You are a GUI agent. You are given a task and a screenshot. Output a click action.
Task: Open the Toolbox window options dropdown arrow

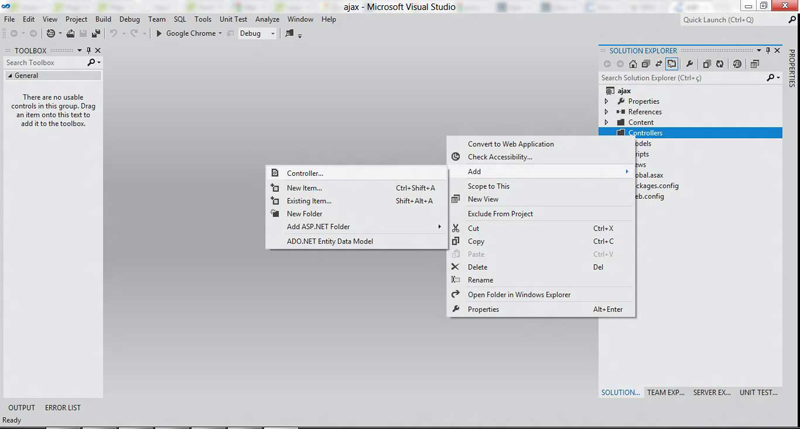pyautogui.click(x=79, y=51)
